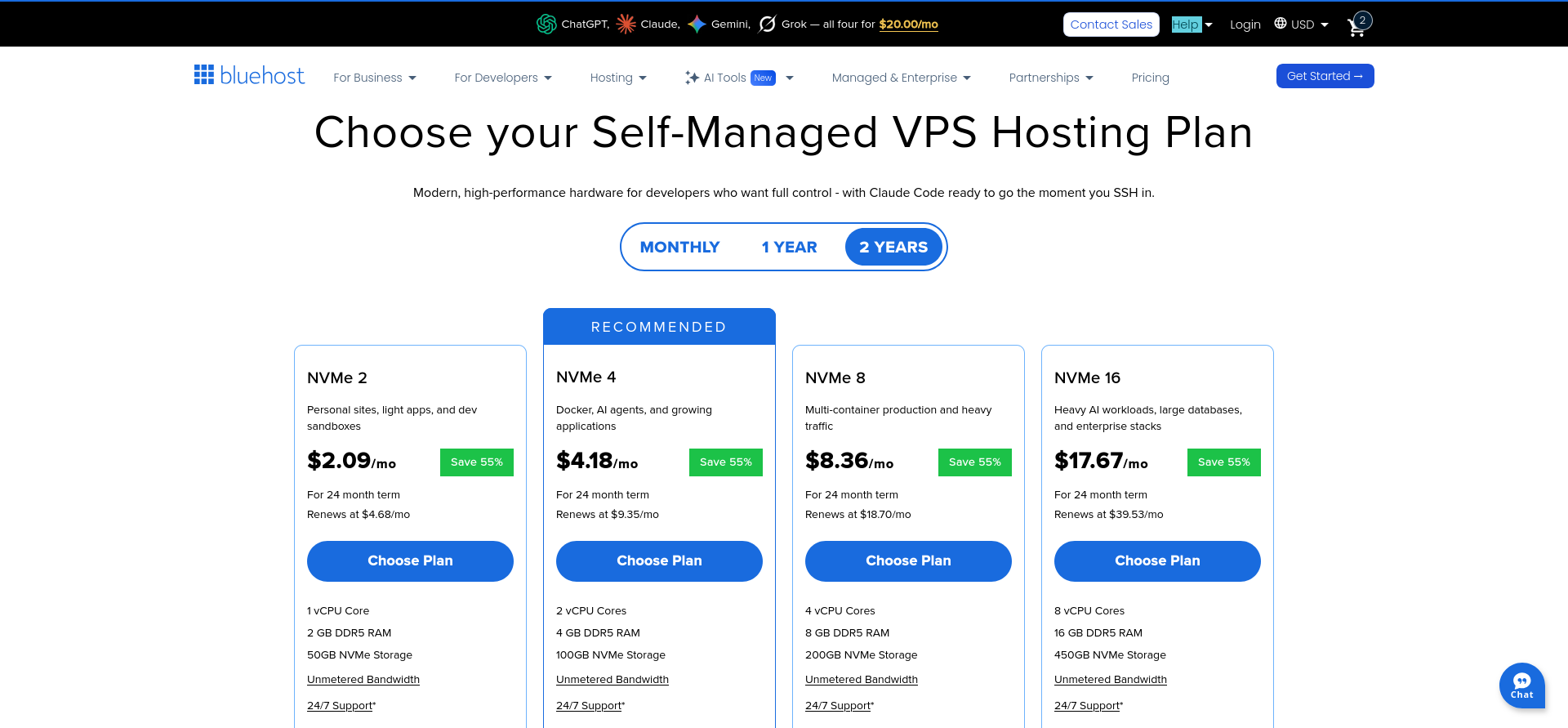The image size is (1568, 728).
Task: Expand the AI Tools dropdown arrow
Action: (790, 78)
